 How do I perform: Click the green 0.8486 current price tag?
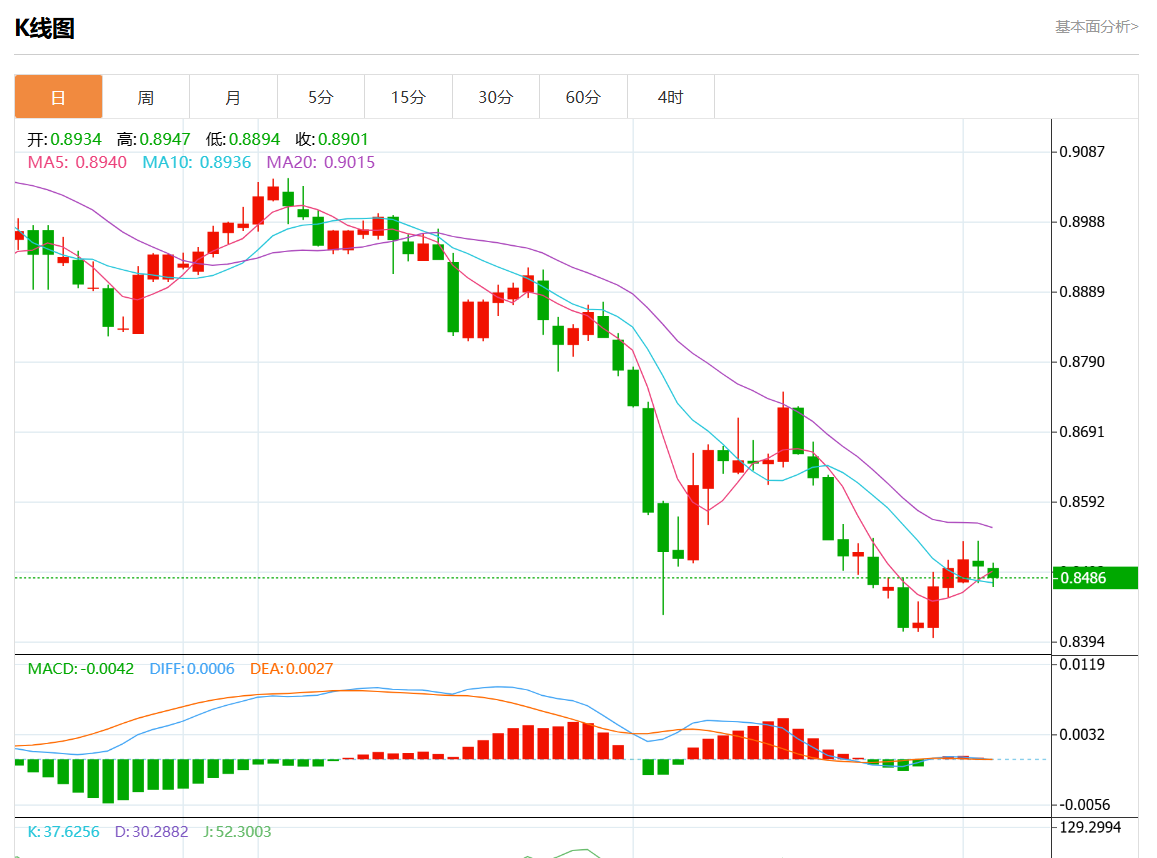point(1095,578)
